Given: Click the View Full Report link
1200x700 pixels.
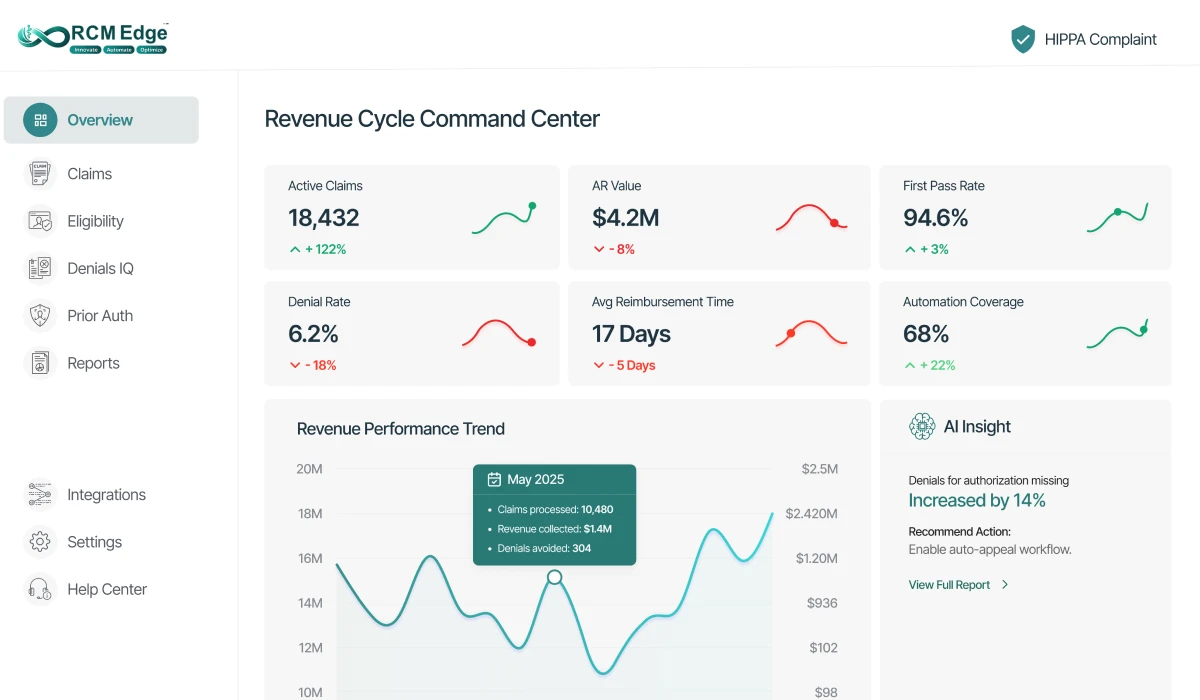Looking at the screenshot, I should tap(949, 585).
